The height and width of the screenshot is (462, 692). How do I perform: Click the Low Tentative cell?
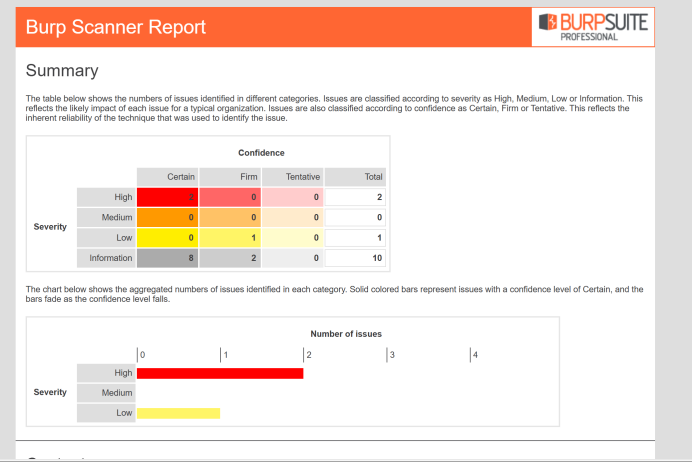293,238
